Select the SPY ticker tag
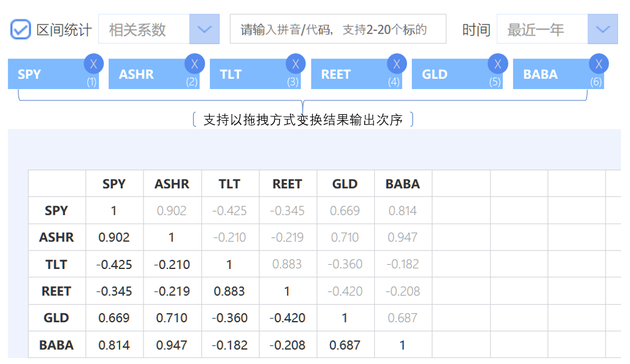630x364 pixels. coord(53,74)
